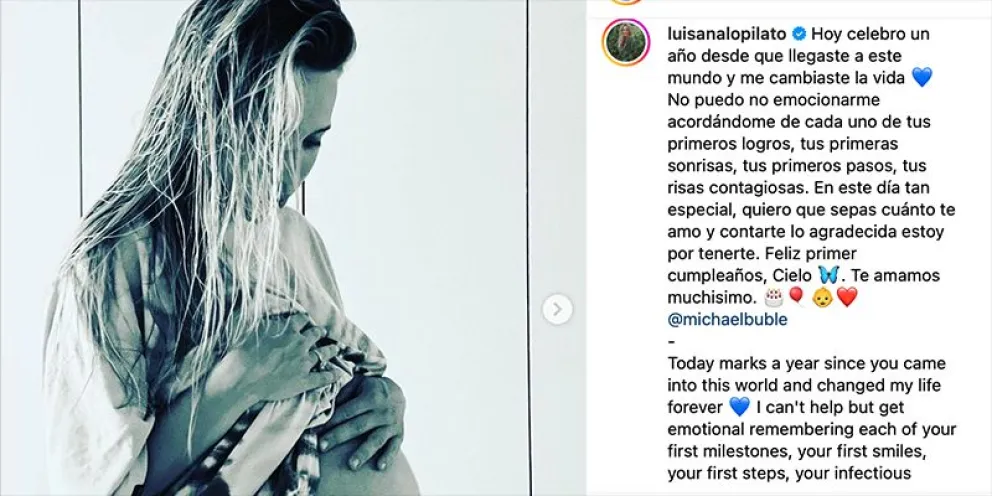992x496 pixels.
Task: Click the black-and-white pregnancy photo
Action: [263, 248]
